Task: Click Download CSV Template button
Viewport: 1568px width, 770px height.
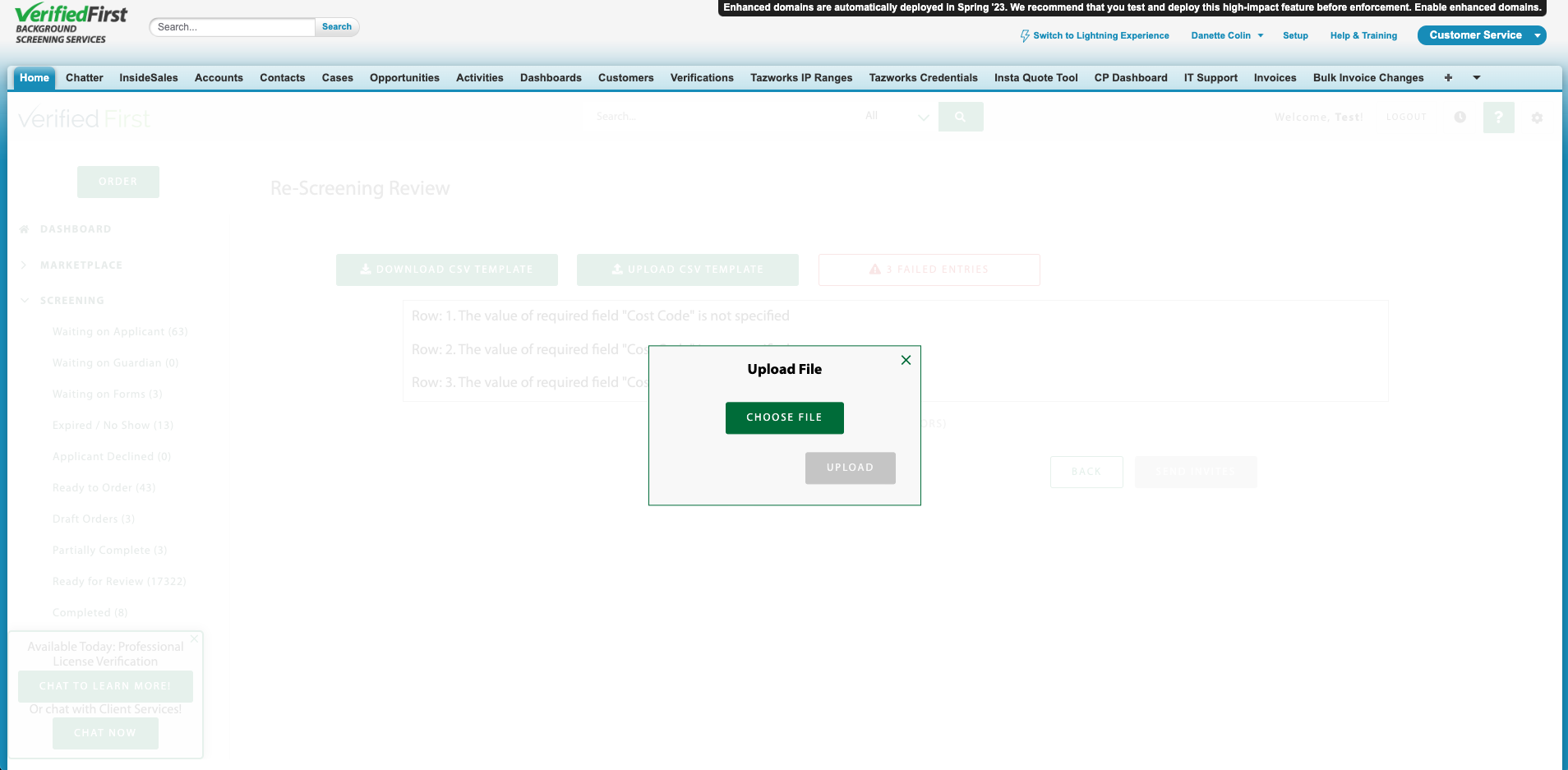Action: point(447,270)
